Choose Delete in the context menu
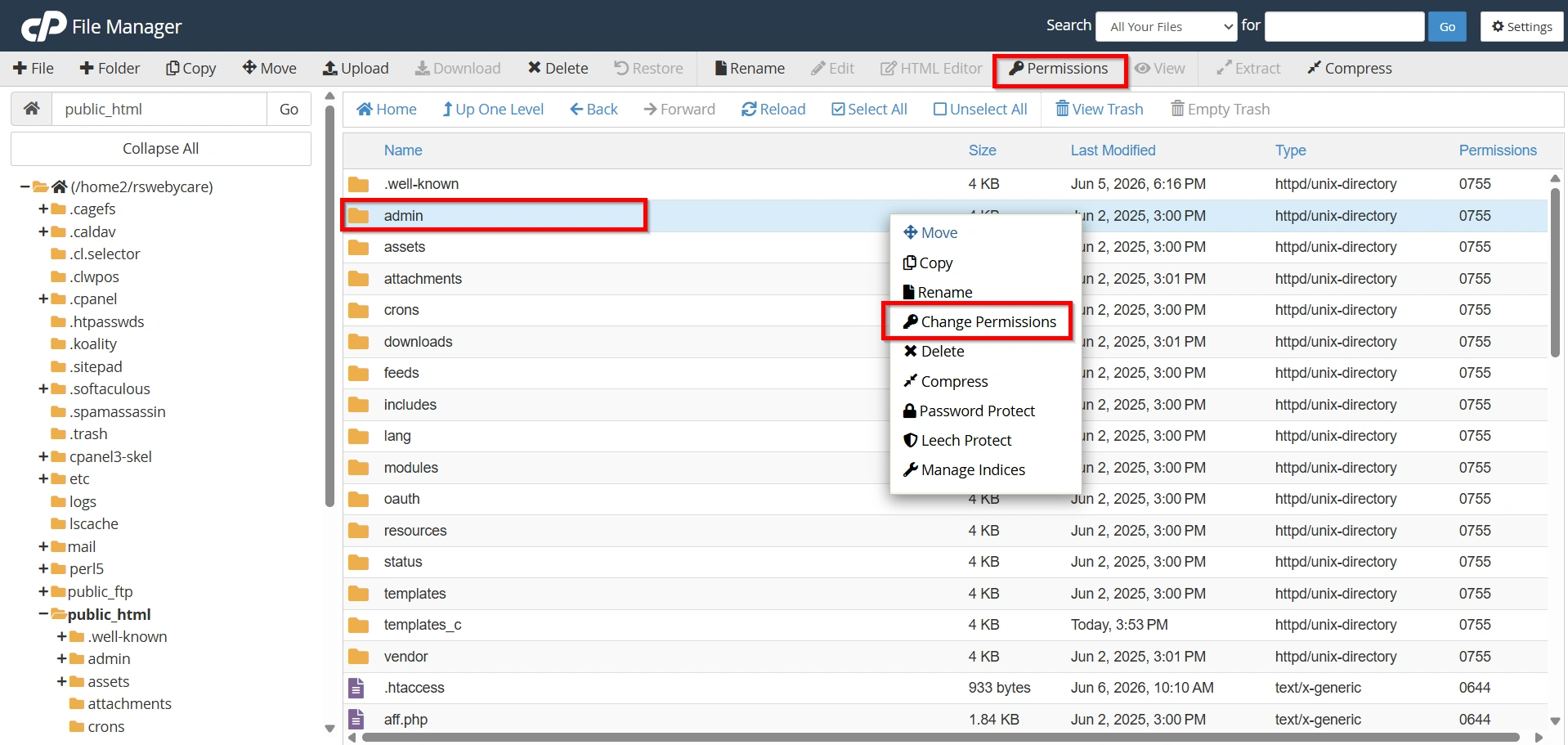Viewport: 1568px width, 745px height. 934,352
